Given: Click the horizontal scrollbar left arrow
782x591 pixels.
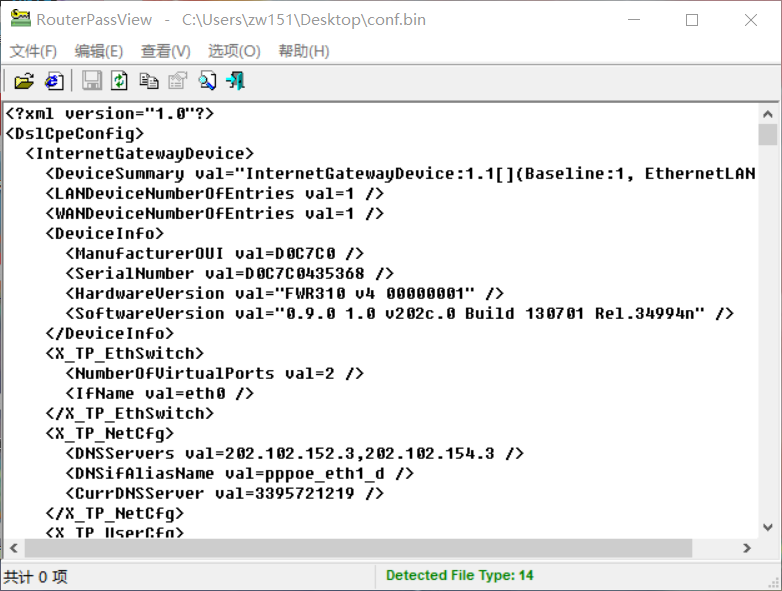Looking at the screenshot, I should [14, 548].
